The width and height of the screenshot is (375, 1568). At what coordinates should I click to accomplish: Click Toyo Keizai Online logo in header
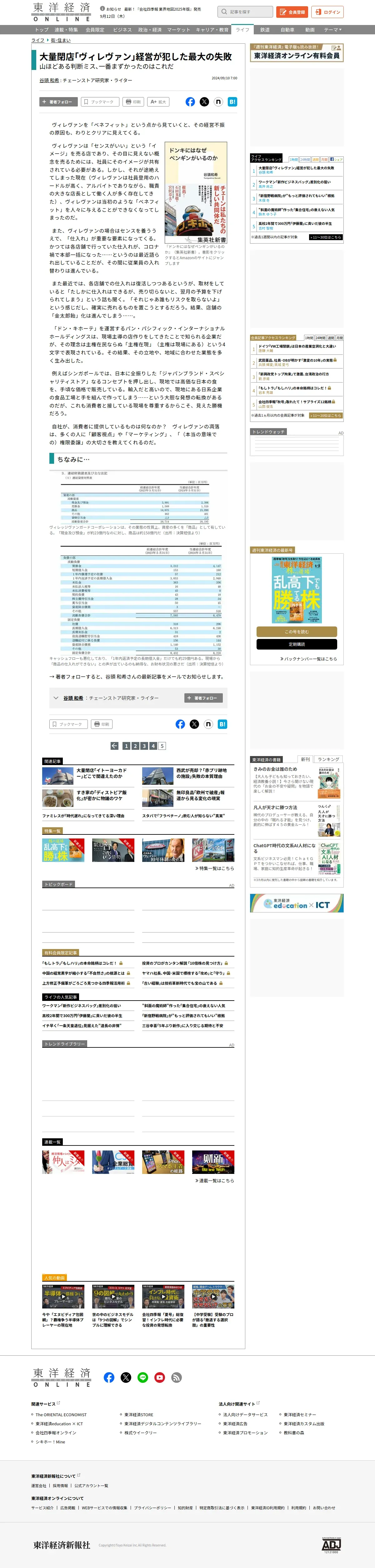point(62,12)
